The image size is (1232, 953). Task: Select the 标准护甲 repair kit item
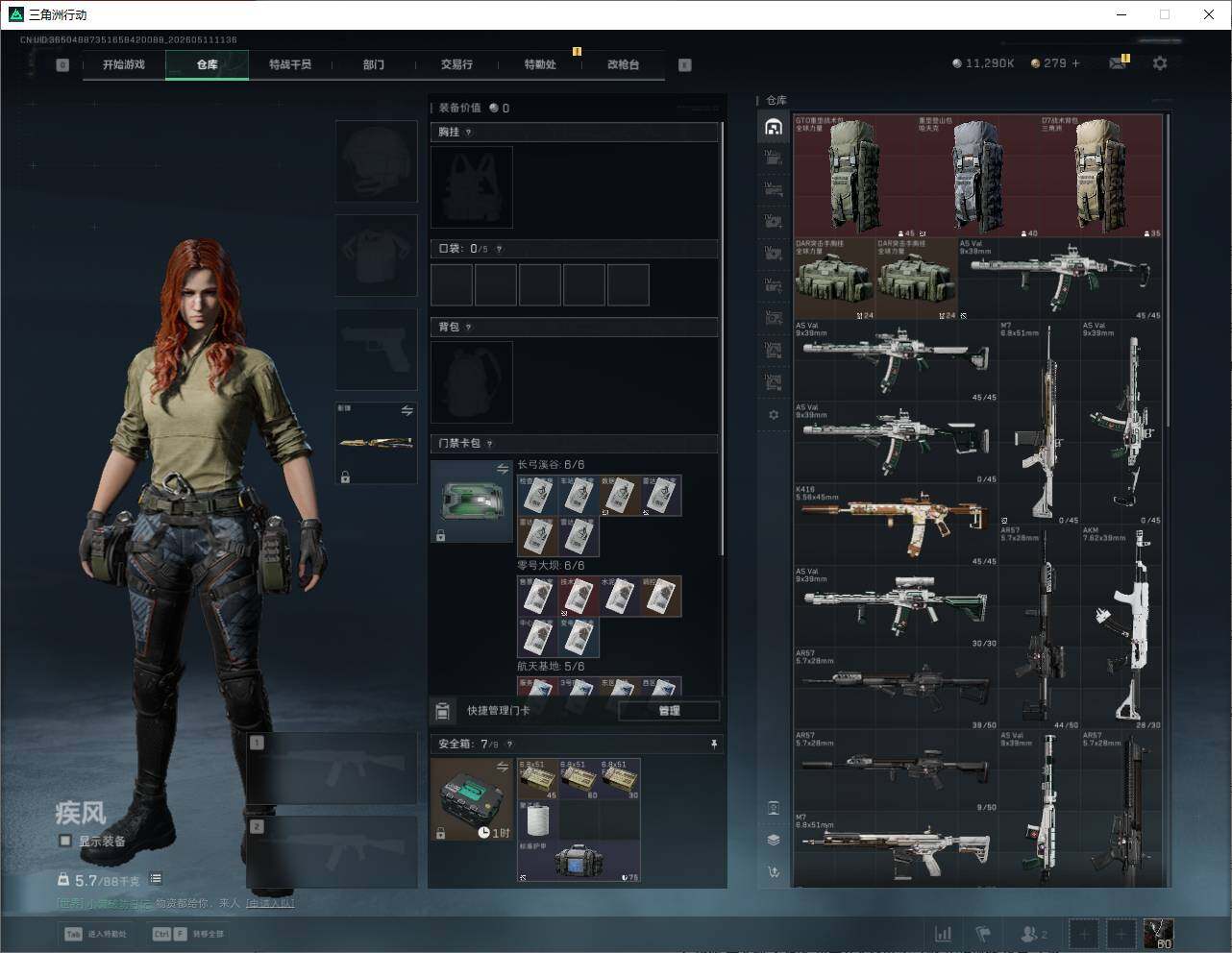coord(579,862)
